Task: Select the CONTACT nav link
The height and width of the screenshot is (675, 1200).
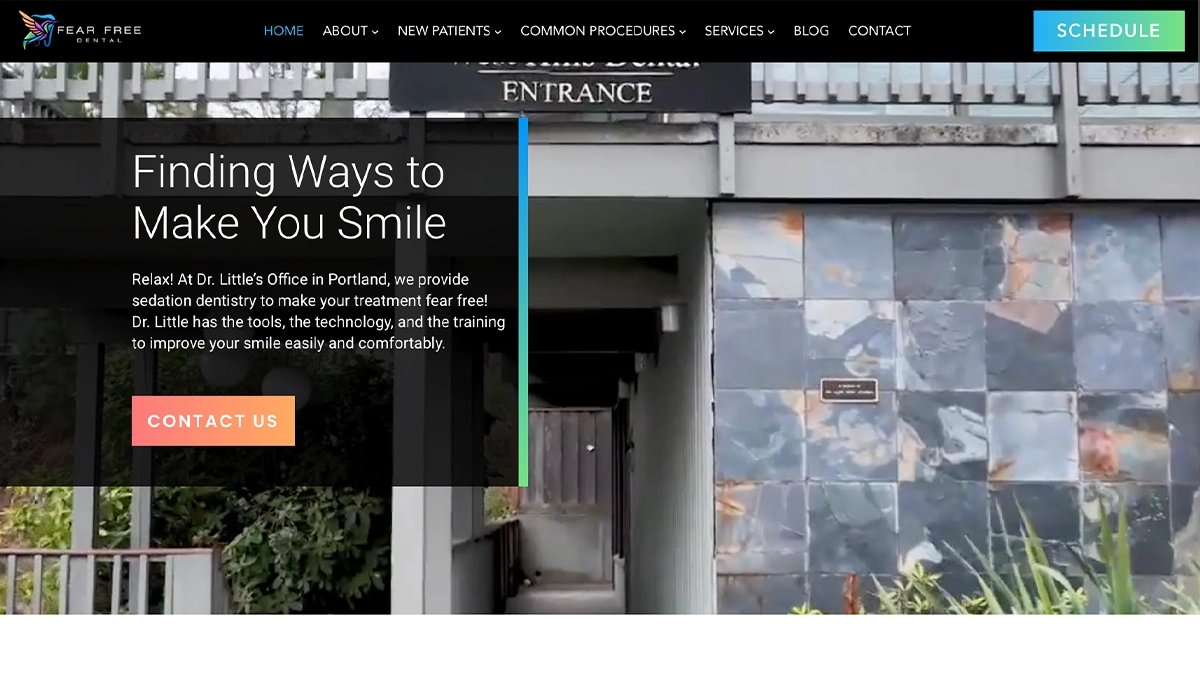Action: click(879, 31)
